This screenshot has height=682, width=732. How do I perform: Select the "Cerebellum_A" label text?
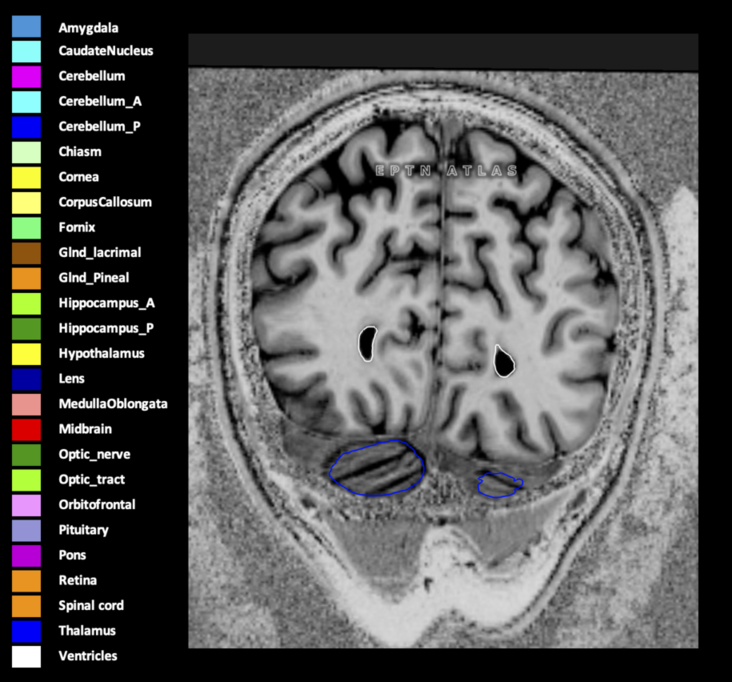(x=100, y=101)
